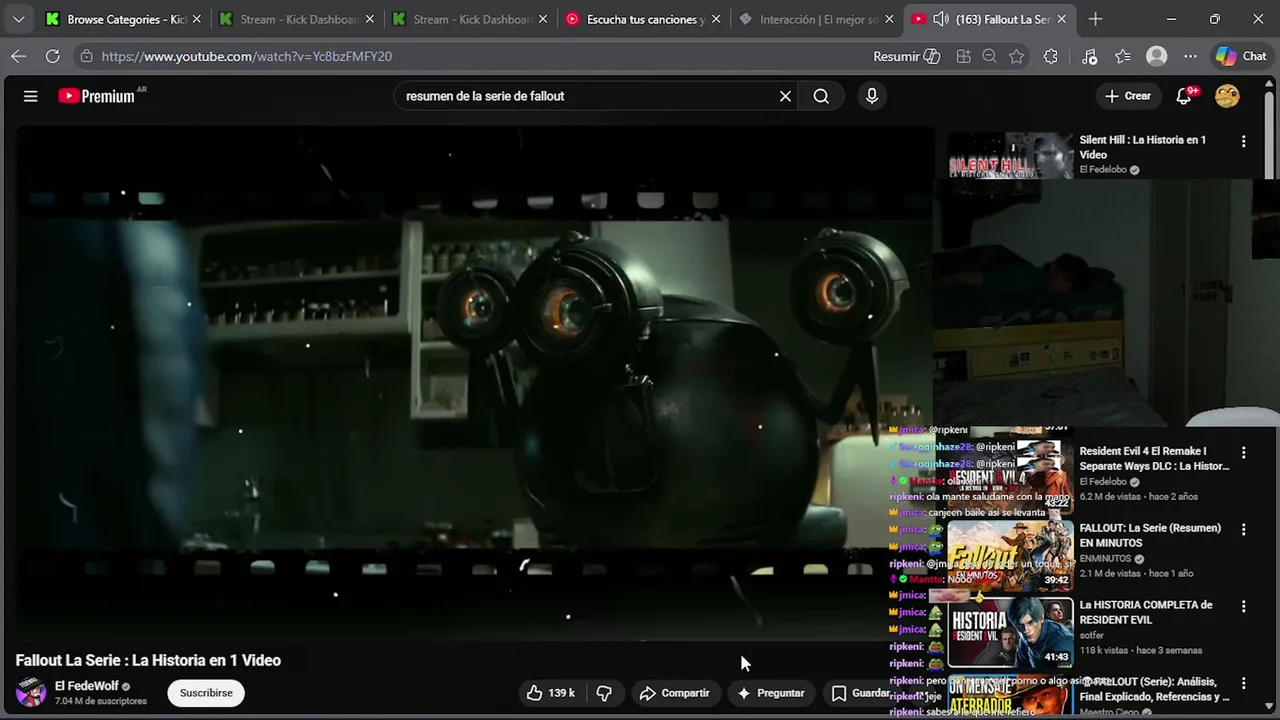
Task: Open Silent Hill video thumbnail
Action: point(1010,155)
